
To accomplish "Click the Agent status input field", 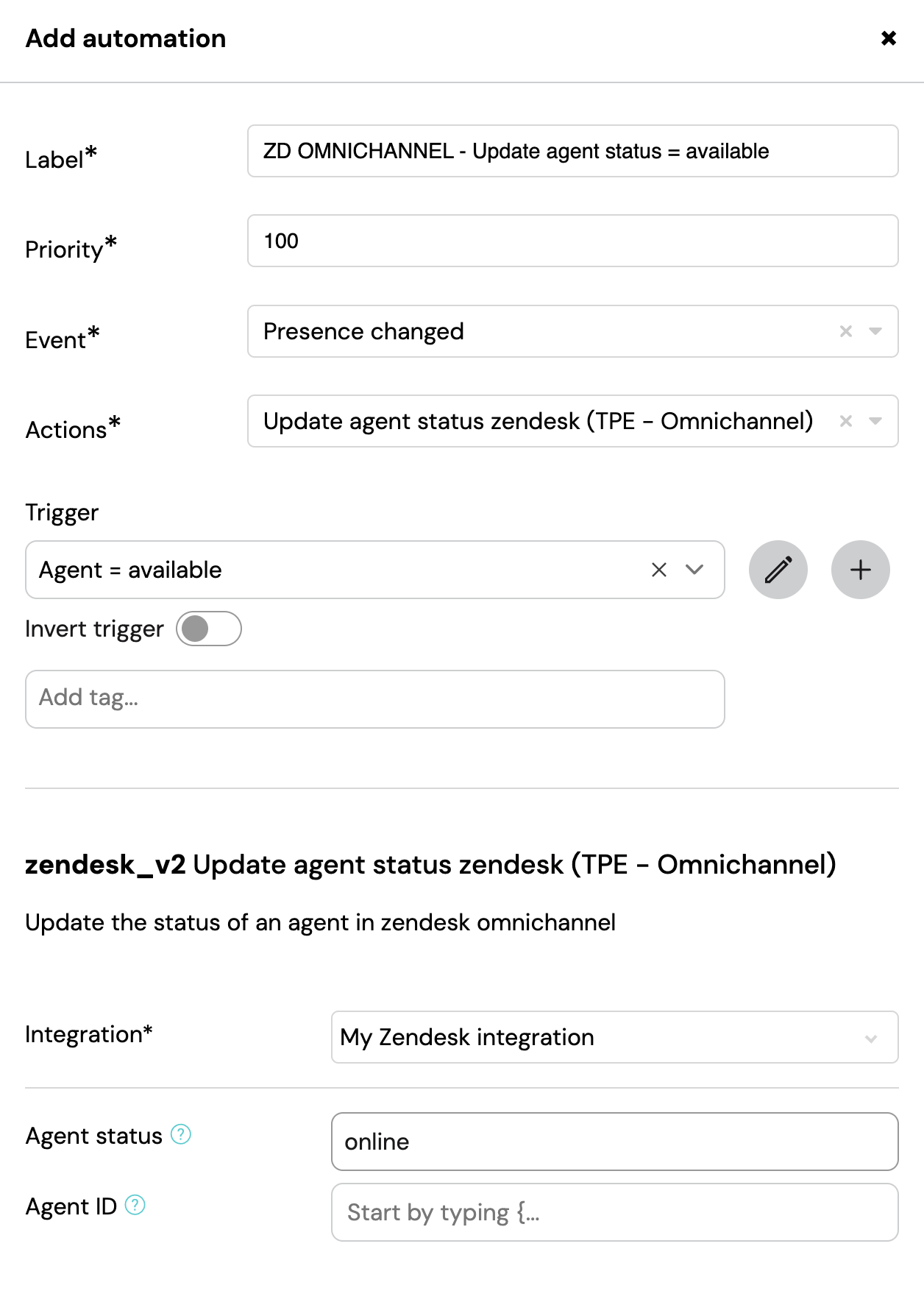I will (614, 1142).
